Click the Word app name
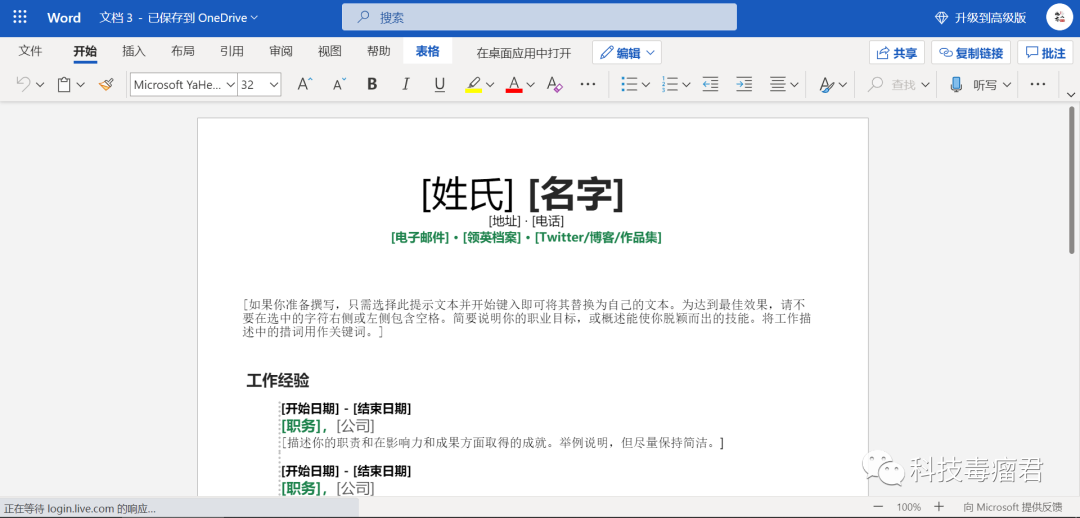 64,18
